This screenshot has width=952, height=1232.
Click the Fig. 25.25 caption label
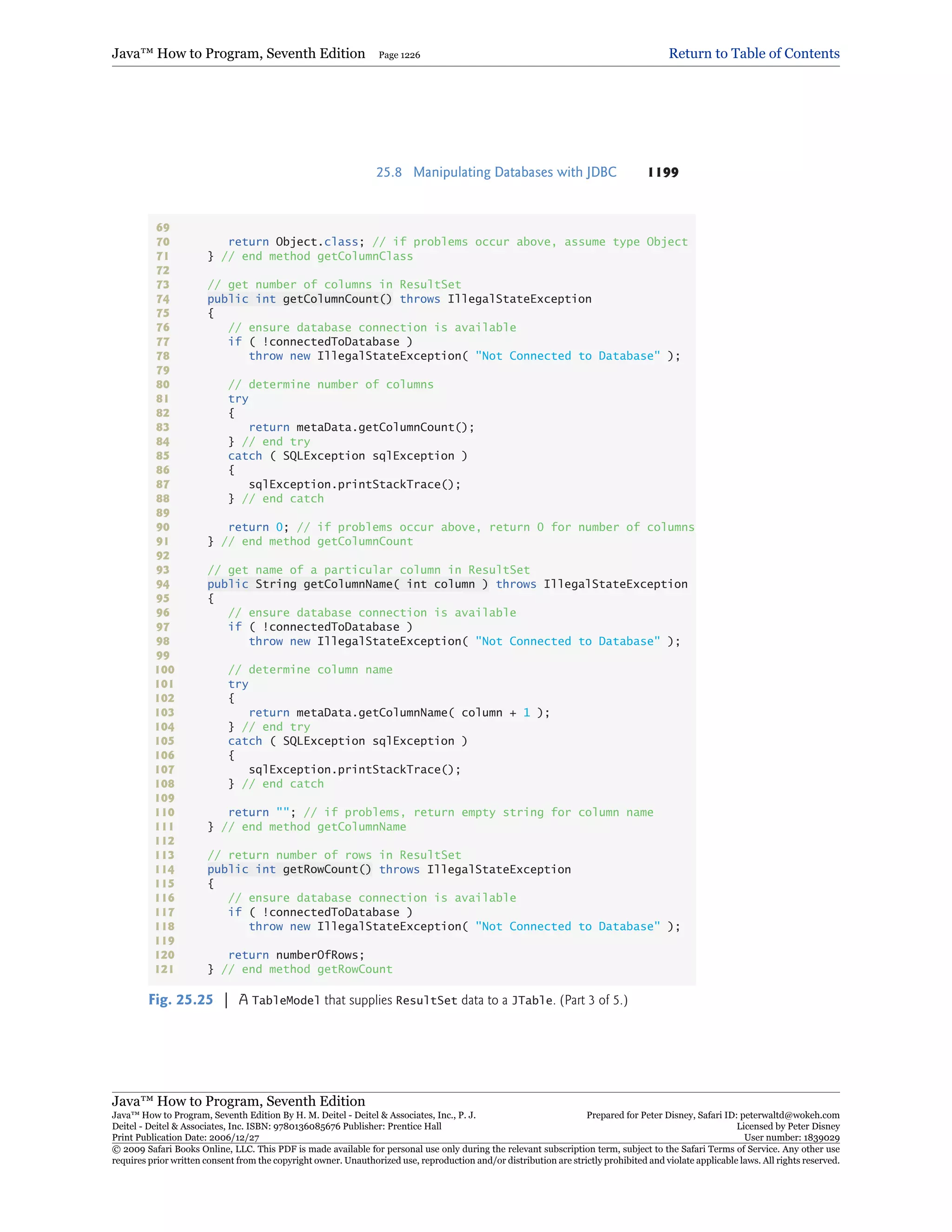[180, 1000]
